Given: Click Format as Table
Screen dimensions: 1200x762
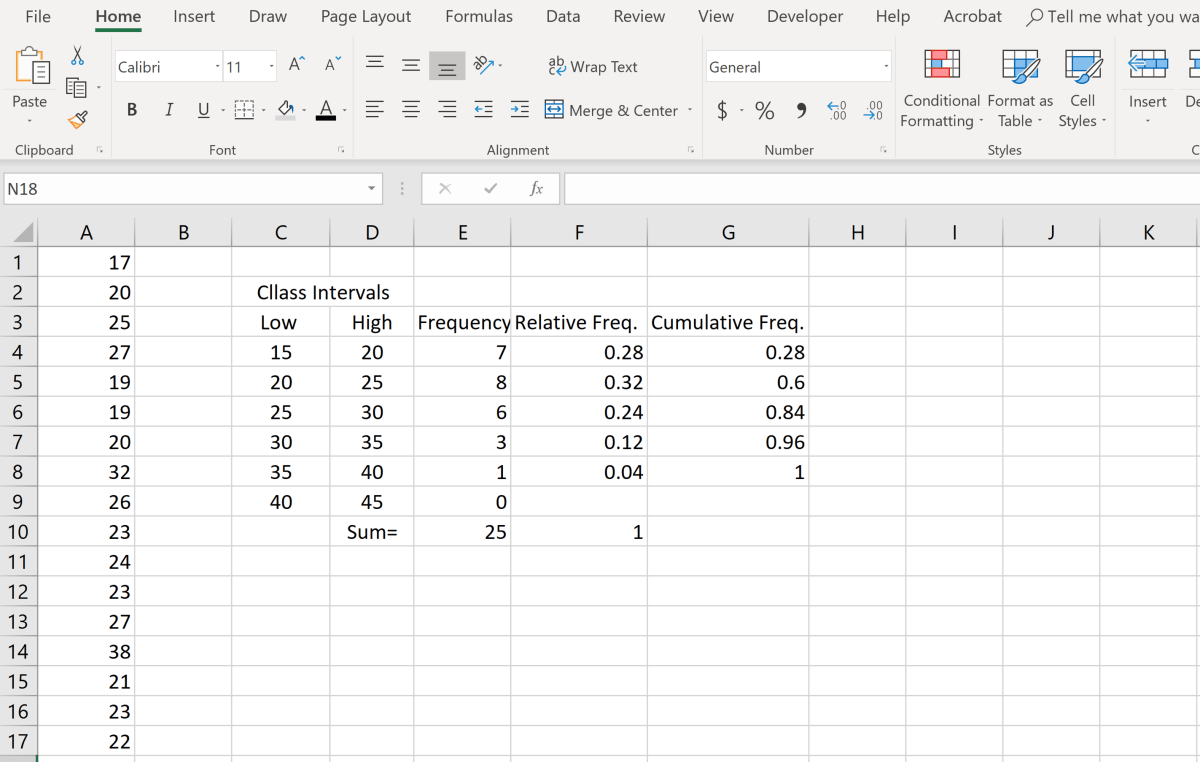Looking at the screenshot, I should (x=1019, y=89).
